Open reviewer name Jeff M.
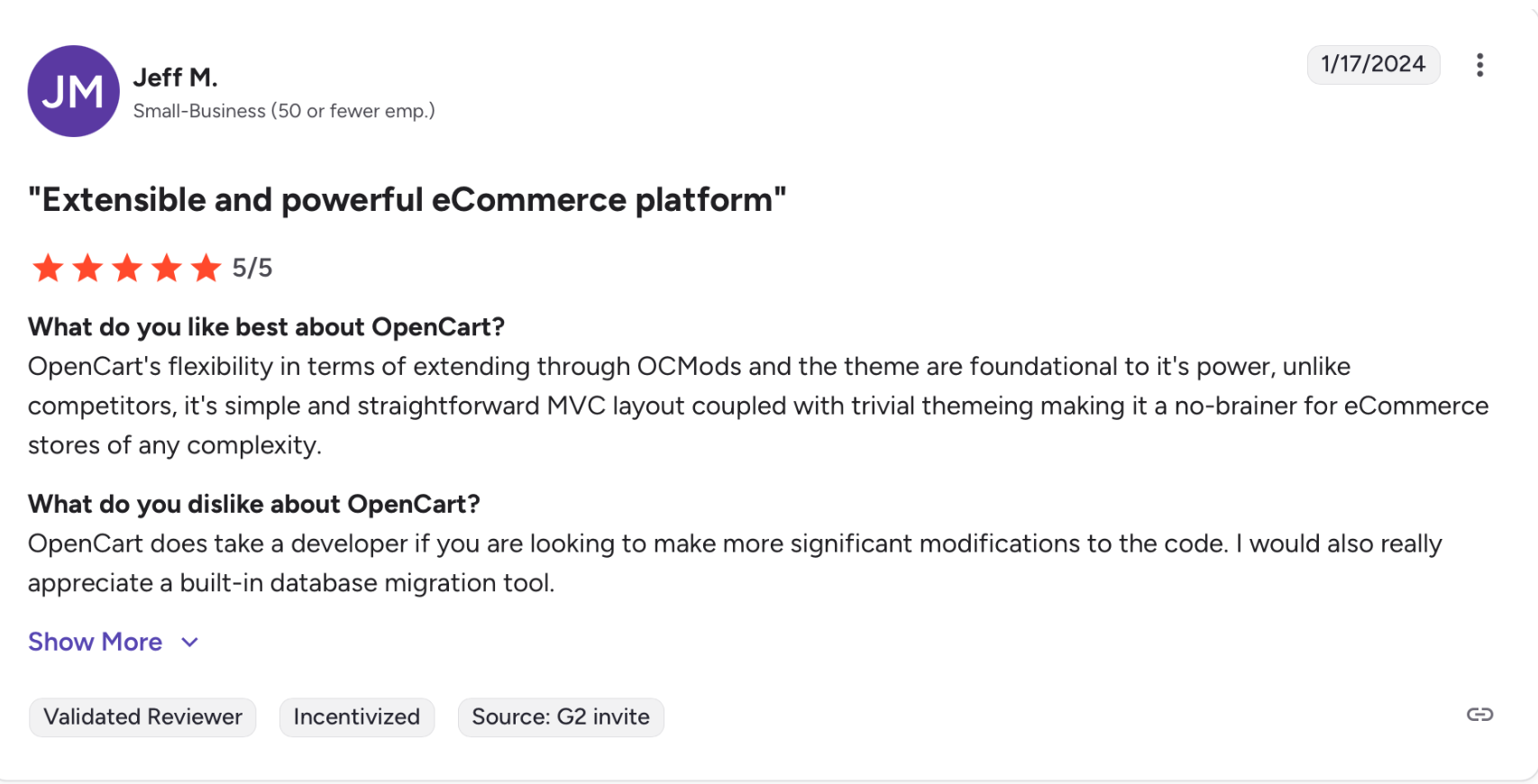Viewport: 1538px width, 784px height. coord(175,77)
